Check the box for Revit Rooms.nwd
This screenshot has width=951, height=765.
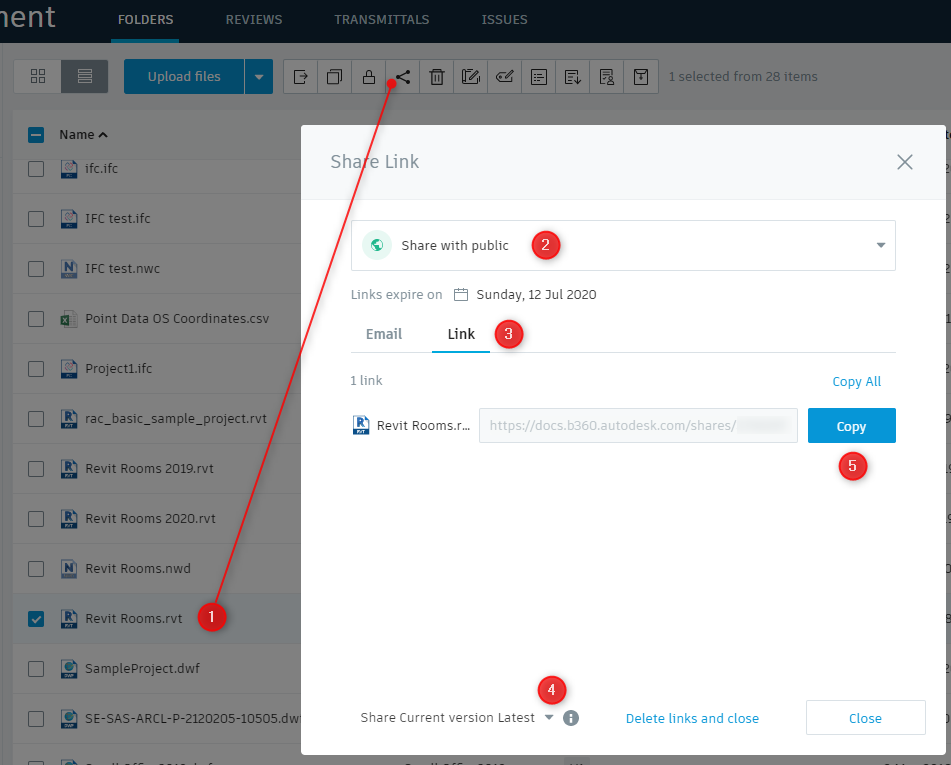[x=36, y=569]
